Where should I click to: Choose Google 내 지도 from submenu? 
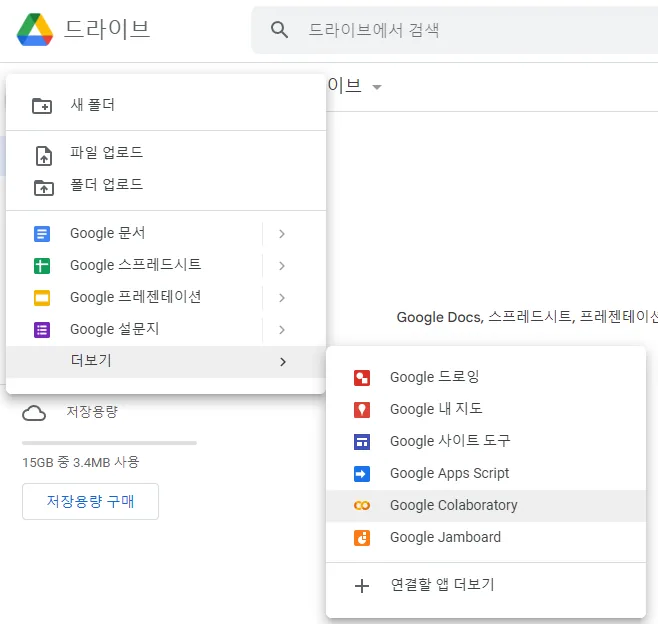tap(486, 409)
